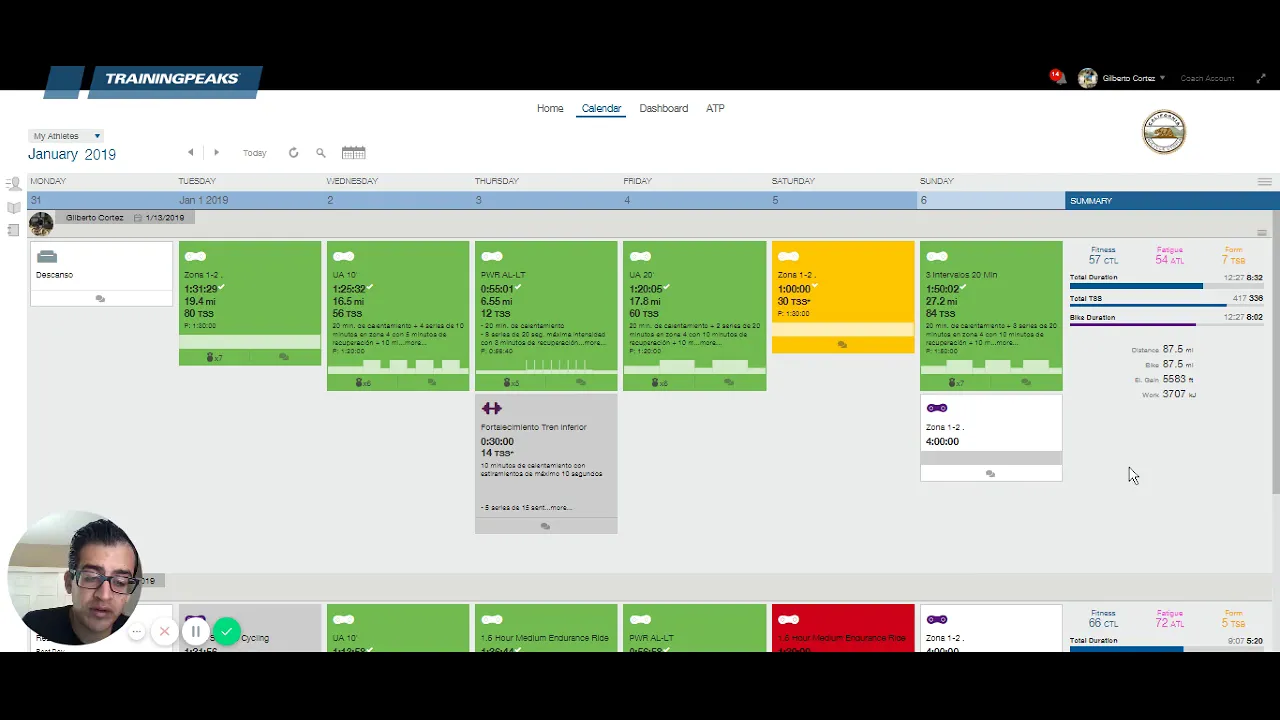Viewport: 1280px width, 720px height.
Task: Click kettlebell x7 icon on Sunday 3 Intervalos workout
Action: (x=956, y=382)
